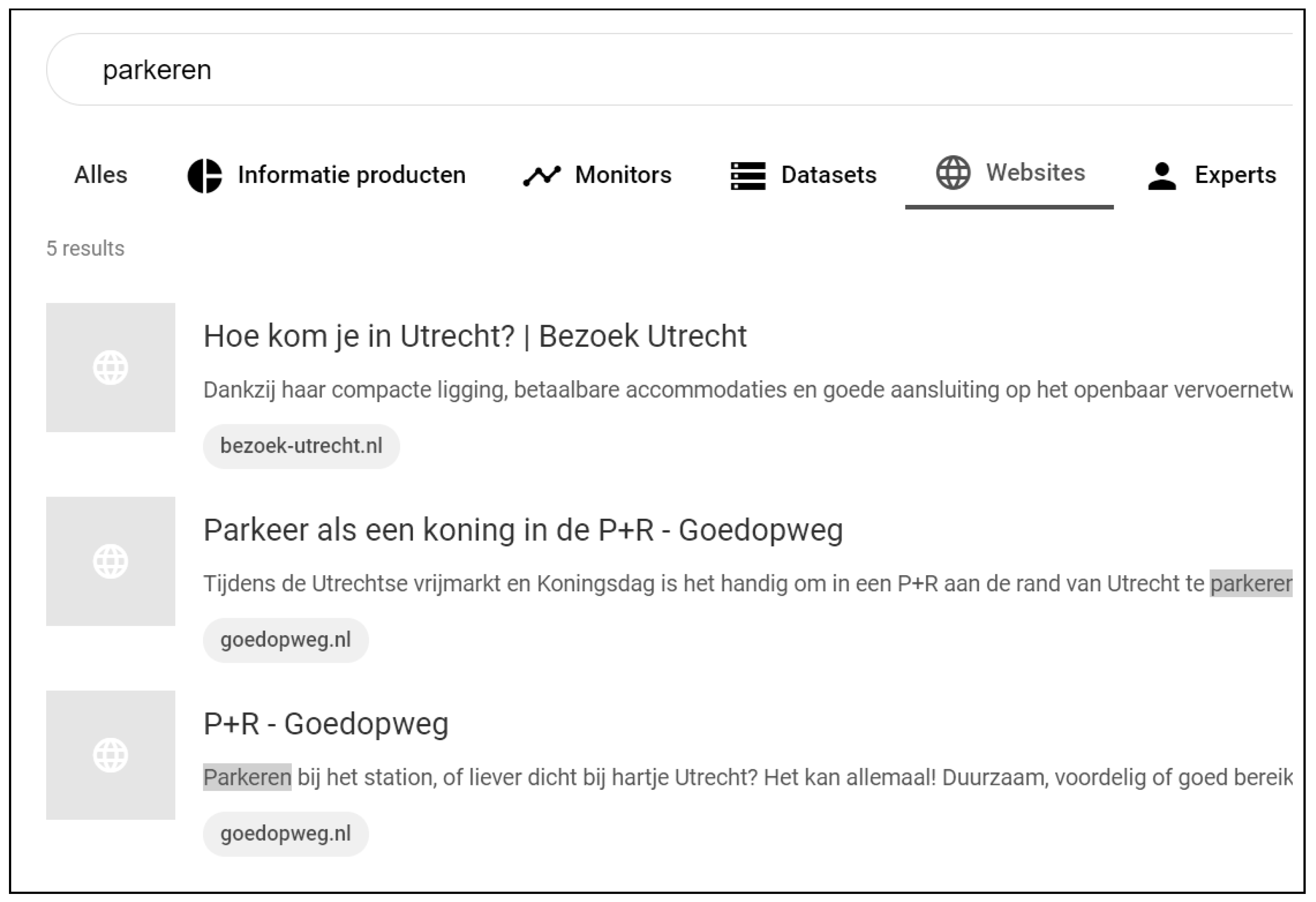Click the Monitors line graph icon
Viewport: 1316px width, 902px height.
[541, 176]
